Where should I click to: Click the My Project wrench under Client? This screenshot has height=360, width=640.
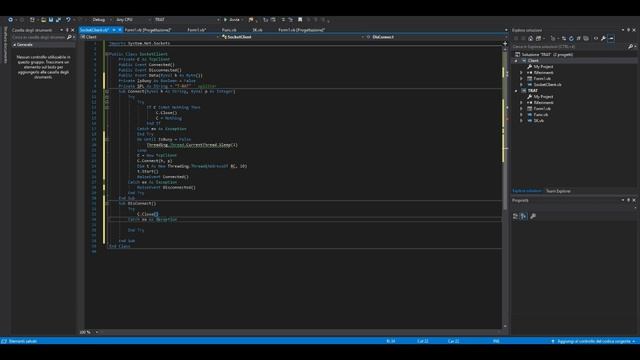pyautogui.click(x=529, y=67)
